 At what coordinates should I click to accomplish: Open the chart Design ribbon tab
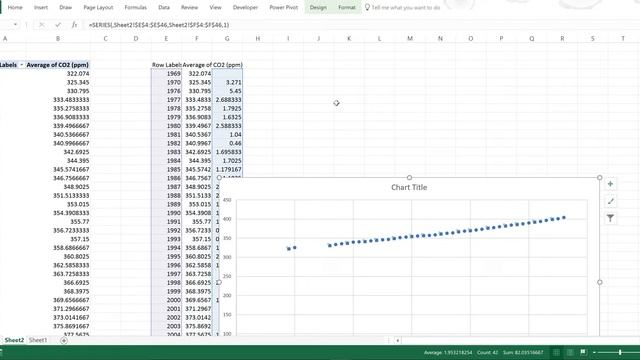(318, 7)
